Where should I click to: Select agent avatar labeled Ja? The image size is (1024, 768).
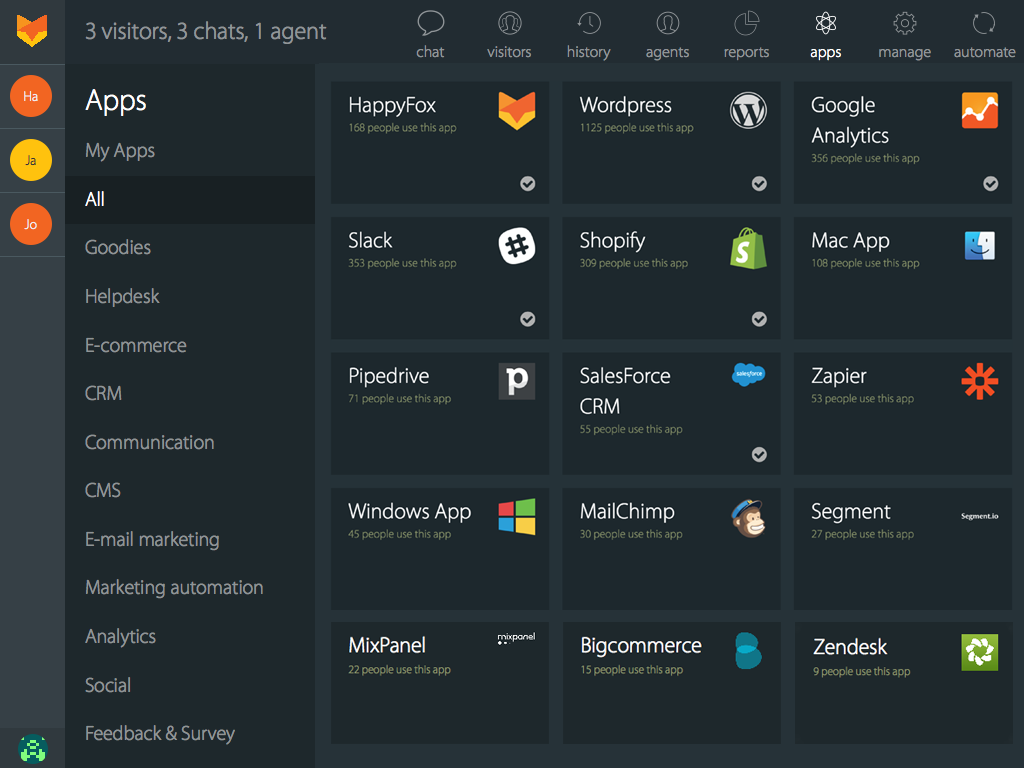[x=32, y=160]
